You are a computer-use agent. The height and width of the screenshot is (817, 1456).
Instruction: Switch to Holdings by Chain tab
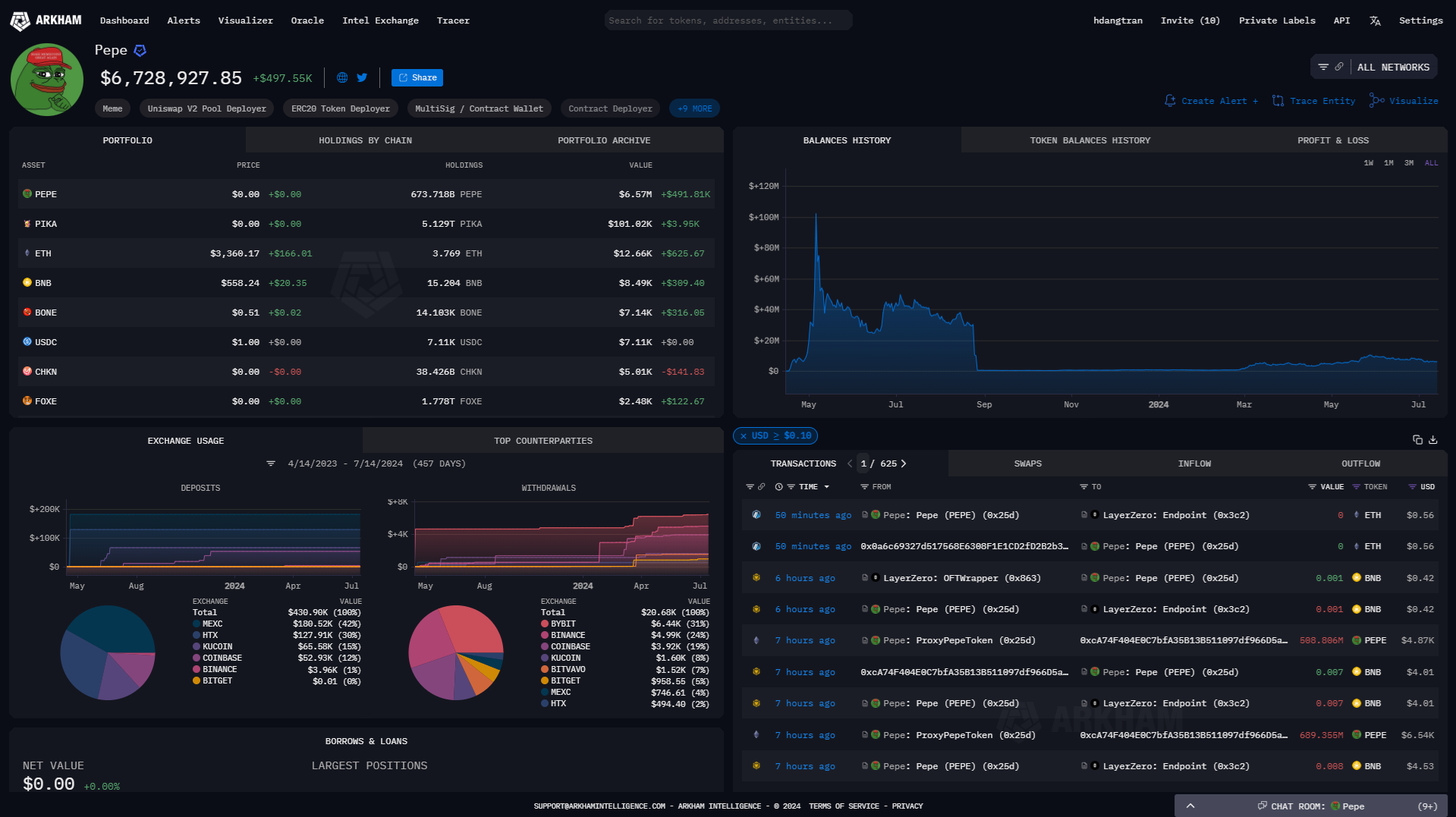[x=365, y=140]
